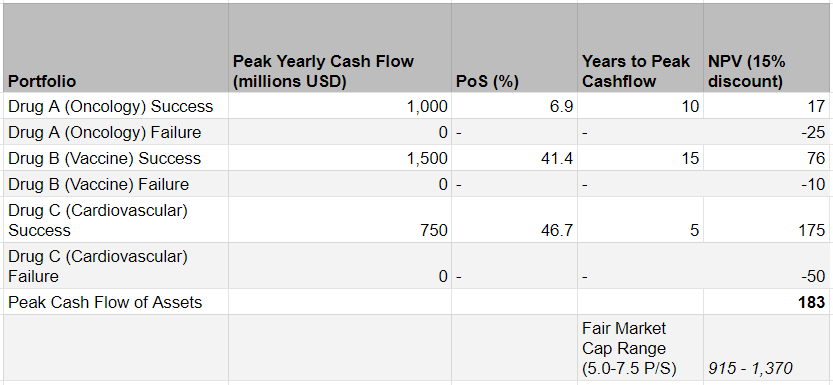This screenshot has width=833, height=385.
Task: Click the Years to Peak Cashflow header
Action: [641, 48]
